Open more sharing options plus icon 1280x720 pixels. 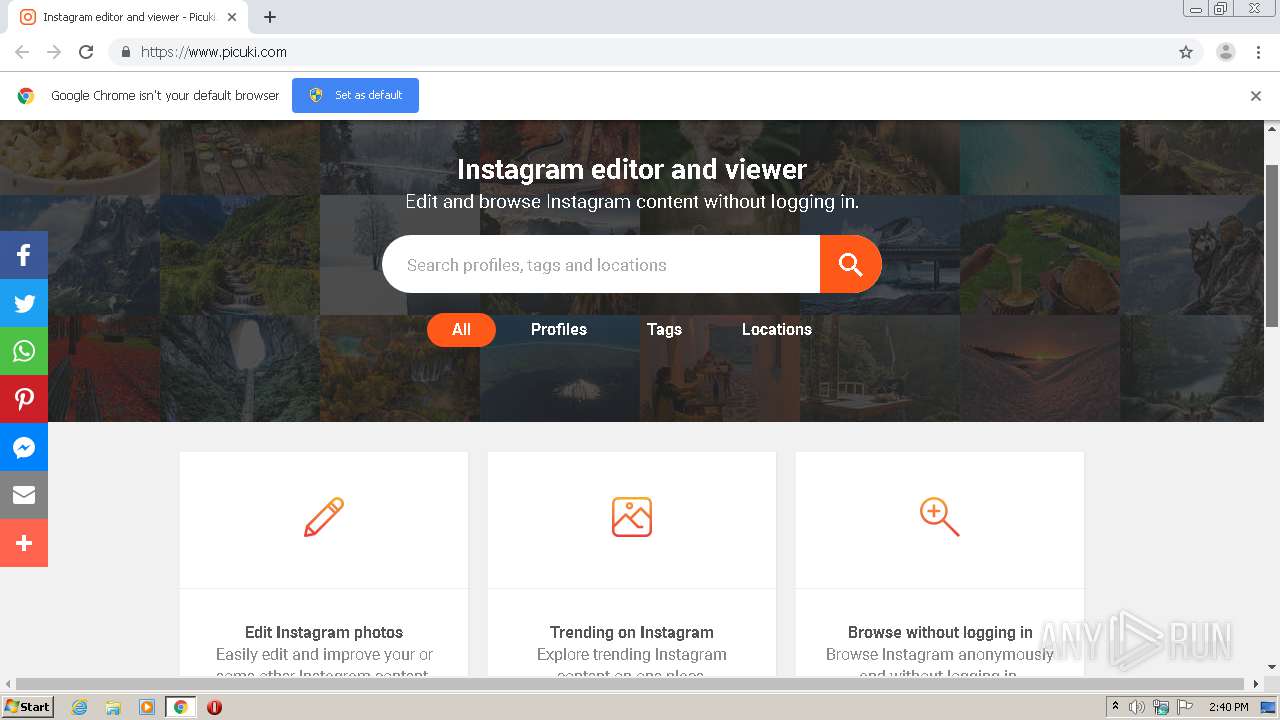24,543
